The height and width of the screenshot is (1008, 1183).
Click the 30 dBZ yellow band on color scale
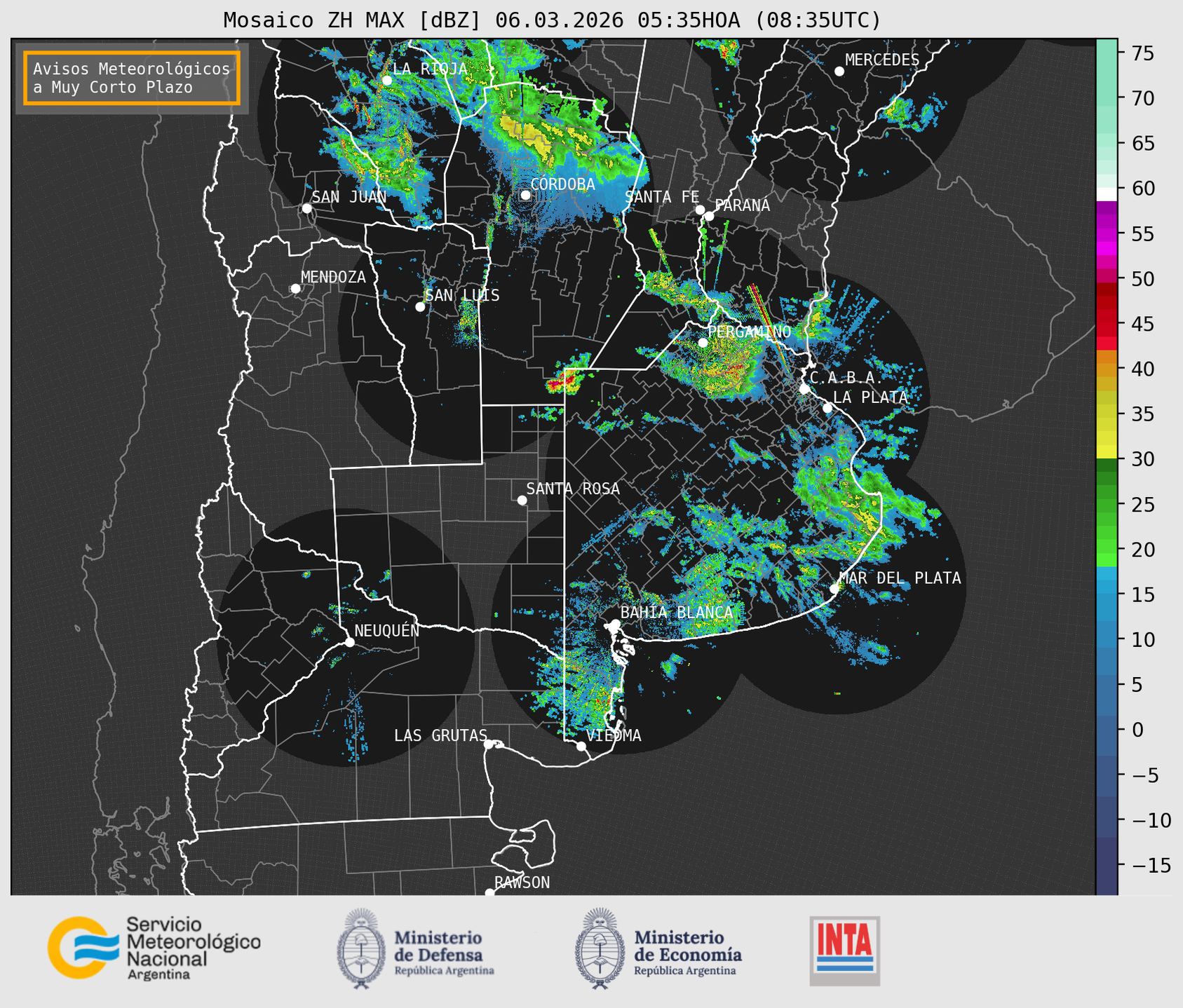(1107, 452)
